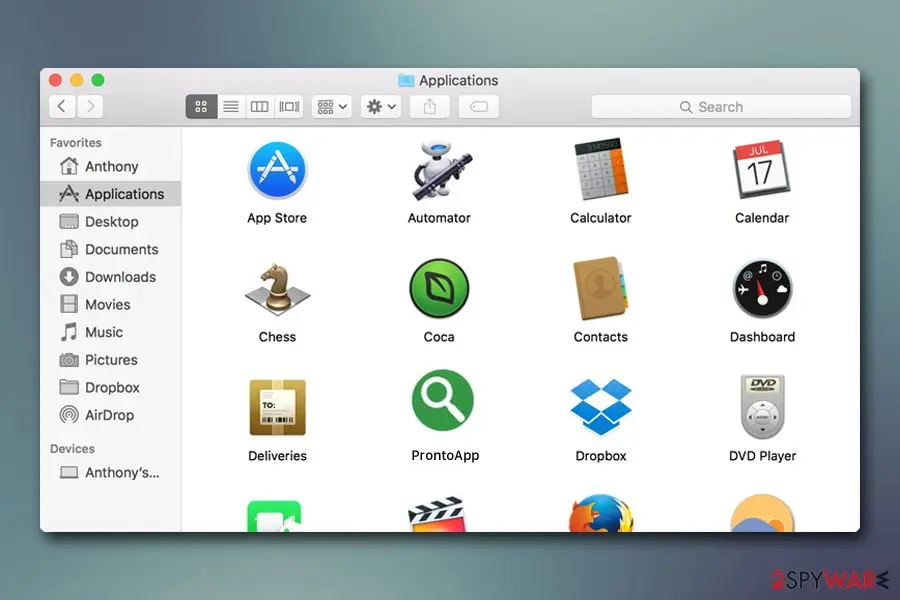Viewport: 900px width, 600px height.
Task: Open Music in the sidebar
Action: (110, 332)
